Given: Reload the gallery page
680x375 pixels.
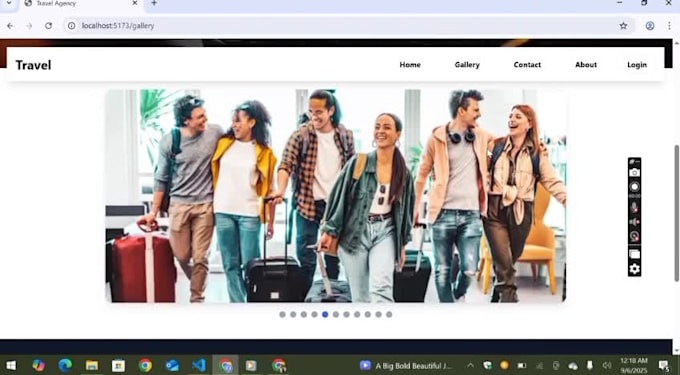Looking at the screenshot, I should [49, 26].
